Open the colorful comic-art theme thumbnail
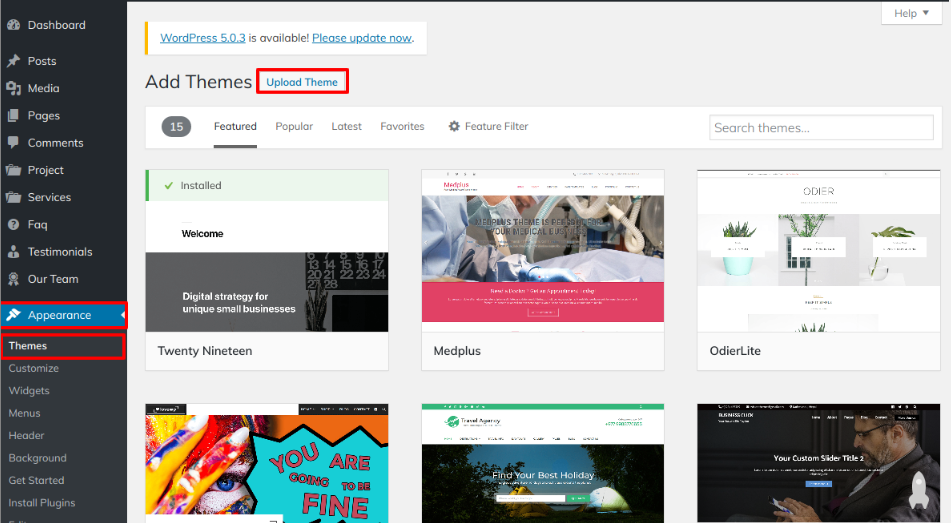This screenshot has width=951, height=523. (x=267, y=463)
